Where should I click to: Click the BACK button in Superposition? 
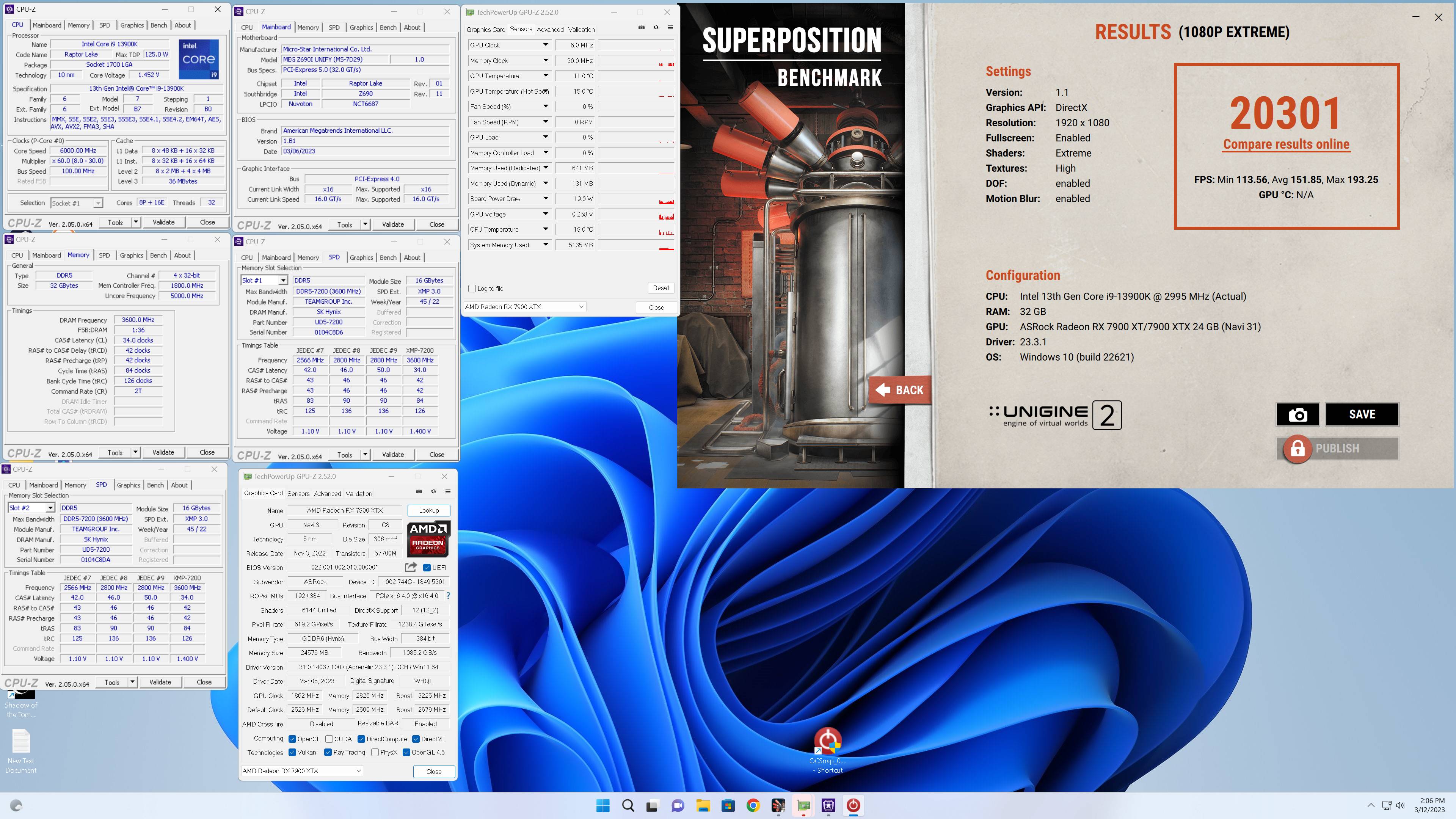(x=900, y=390)
